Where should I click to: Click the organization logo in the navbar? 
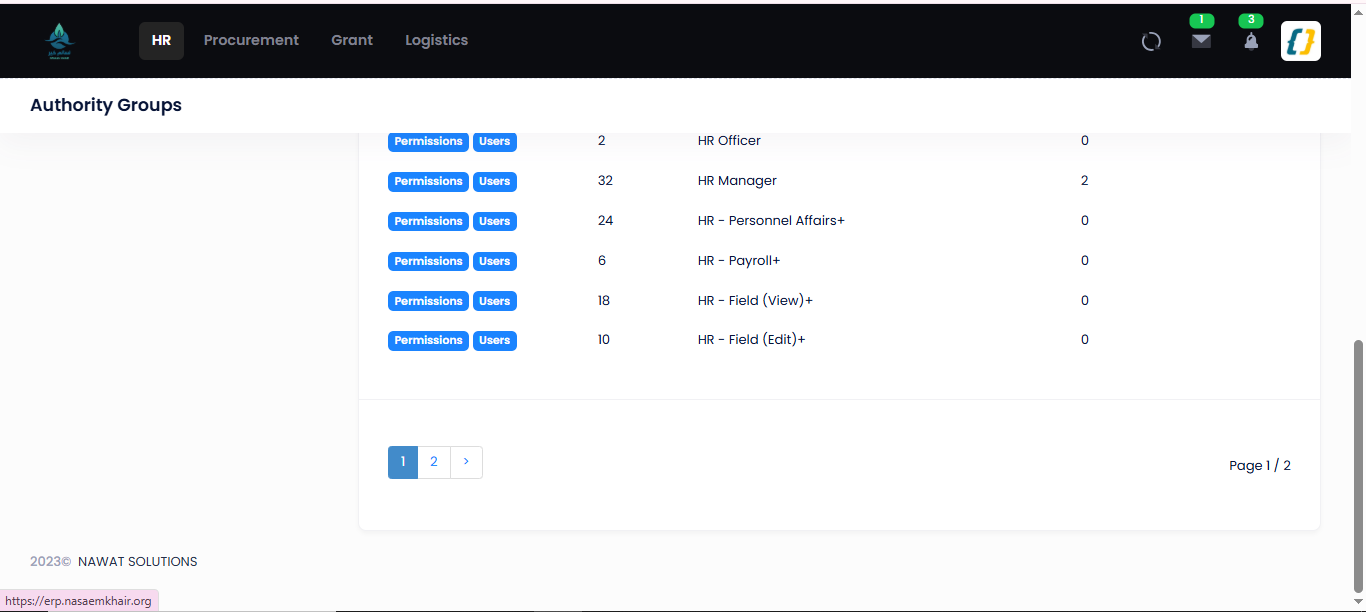coord(59,41)
